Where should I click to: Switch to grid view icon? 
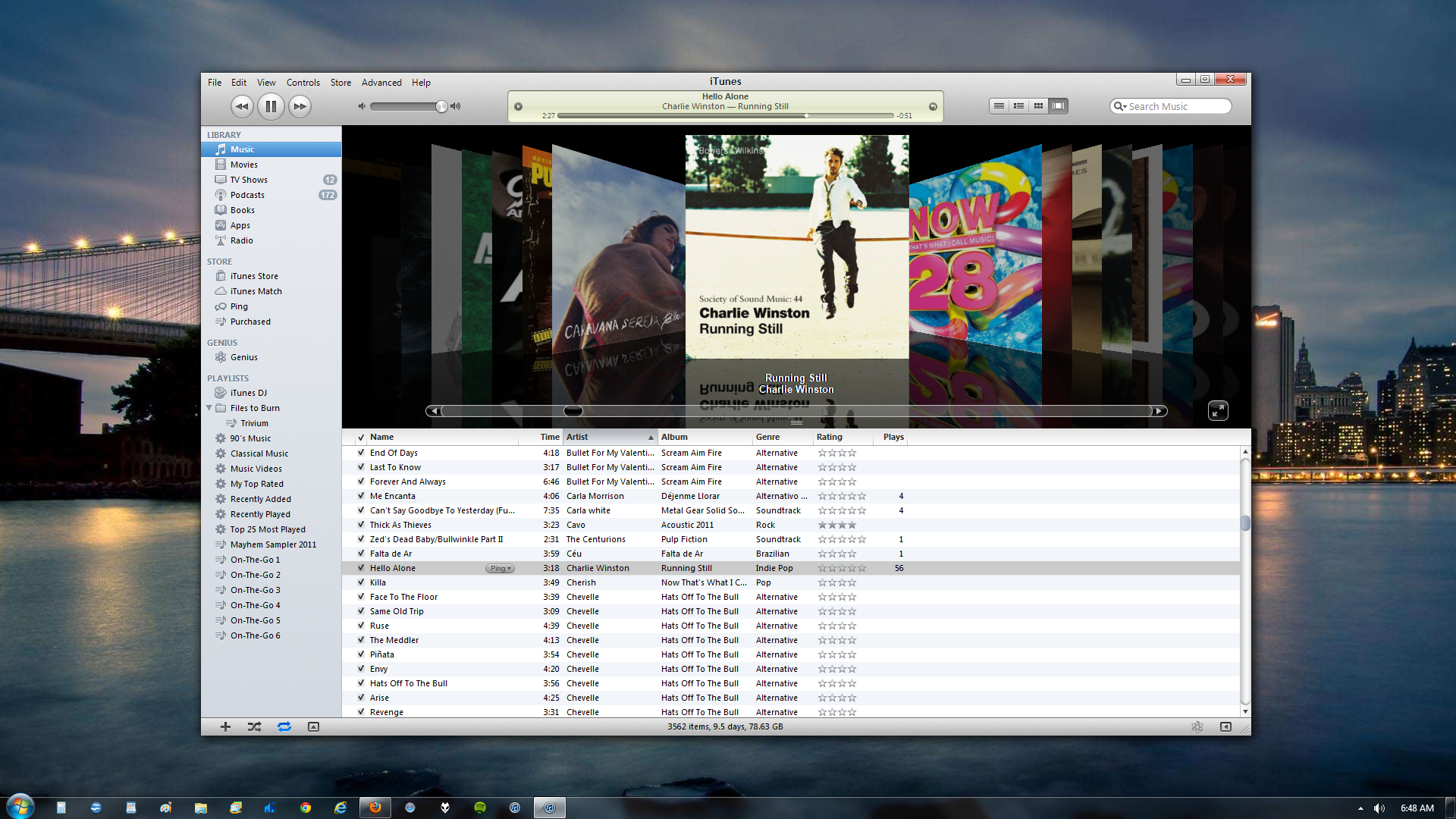[x=1039, y=106]
